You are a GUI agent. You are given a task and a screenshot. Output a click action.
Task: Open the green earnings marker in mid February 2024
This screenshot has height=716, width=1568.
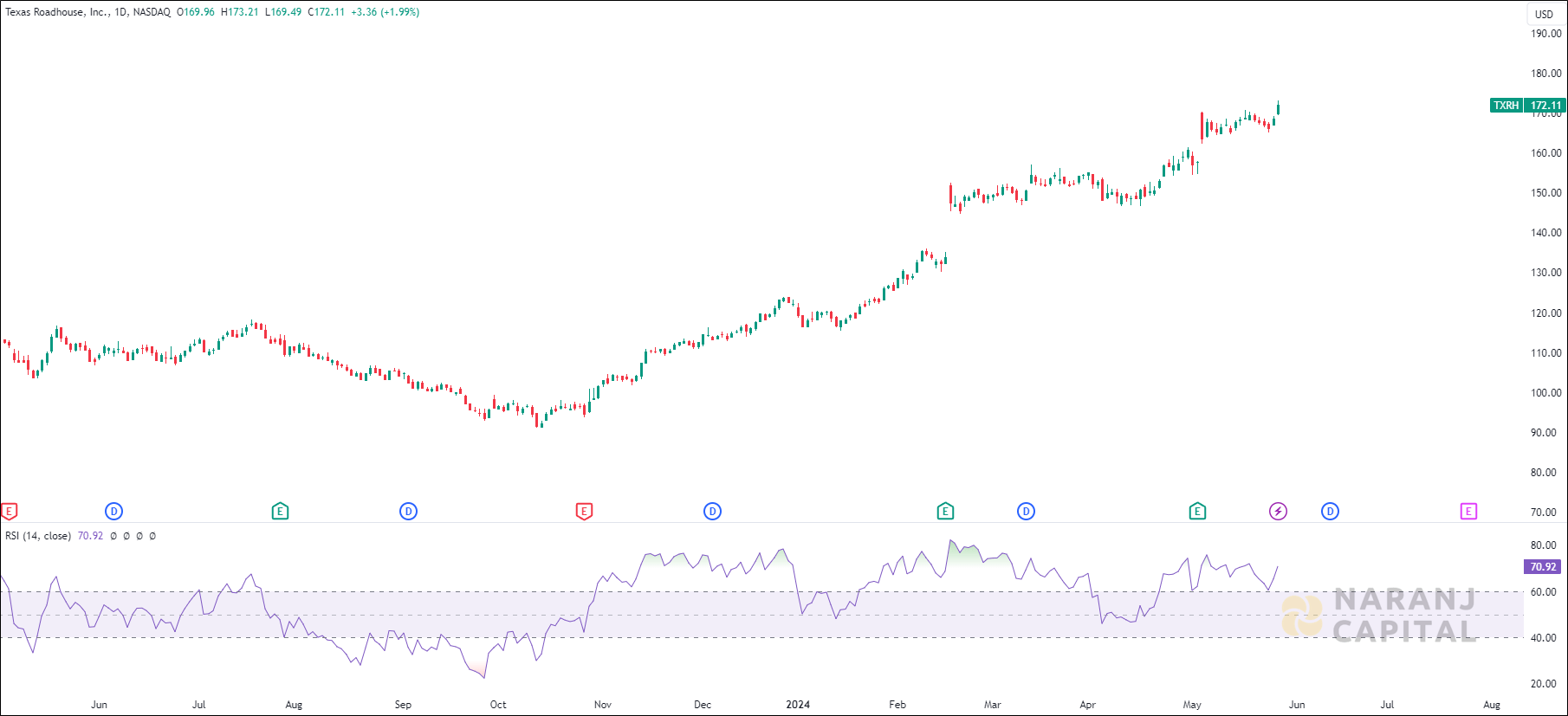(945, 512)
